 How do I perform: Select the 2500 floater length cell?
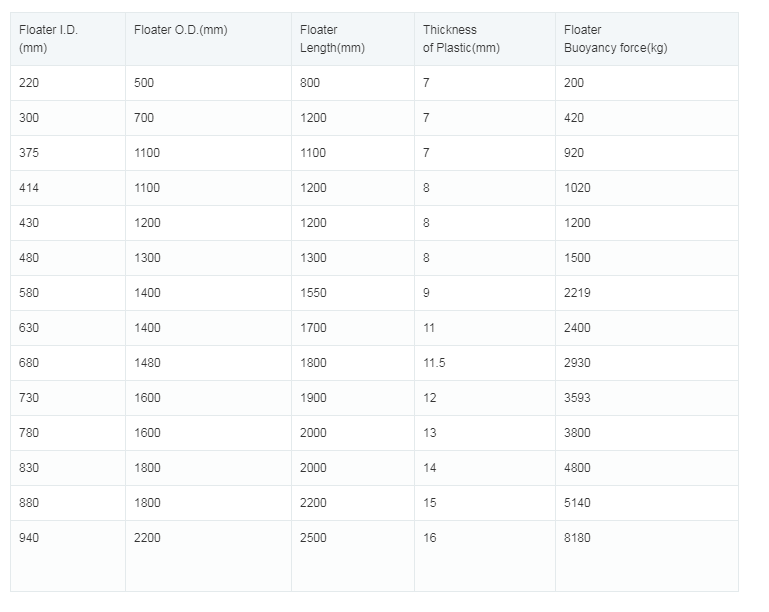(x=313, y=538)
